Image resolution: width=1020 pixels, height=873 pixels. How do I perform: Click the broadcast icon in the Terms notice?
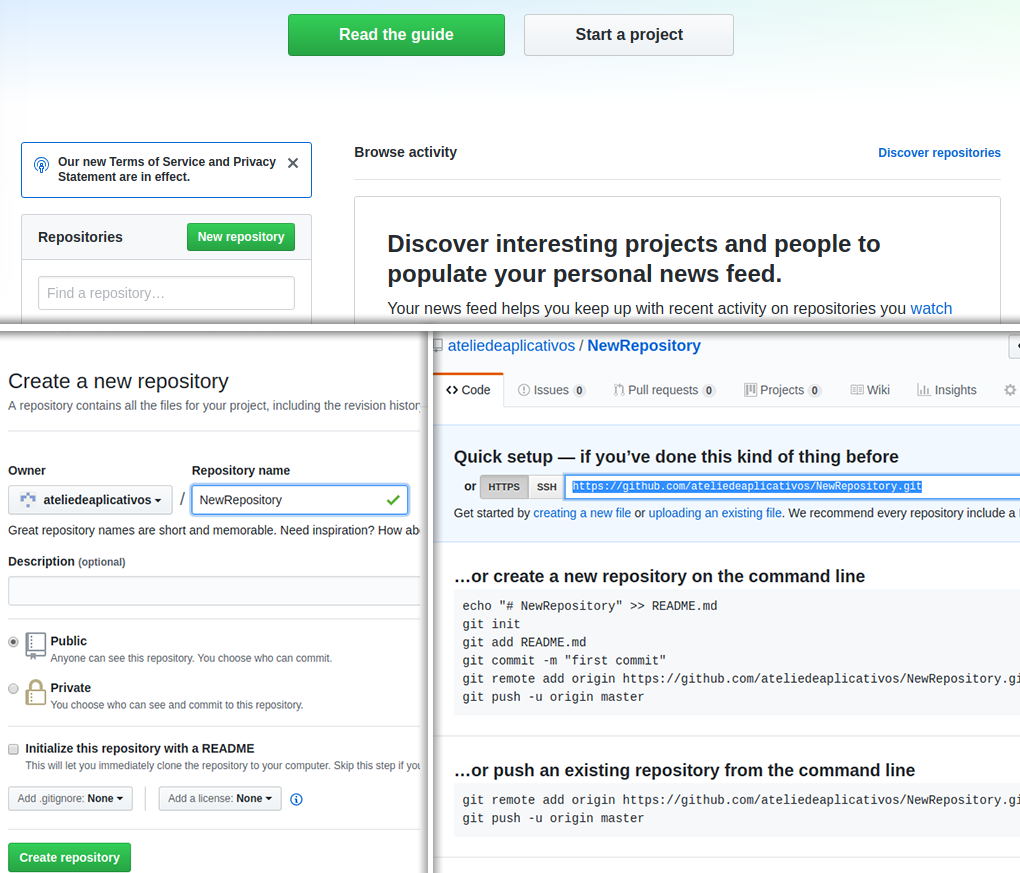(39, 162)
